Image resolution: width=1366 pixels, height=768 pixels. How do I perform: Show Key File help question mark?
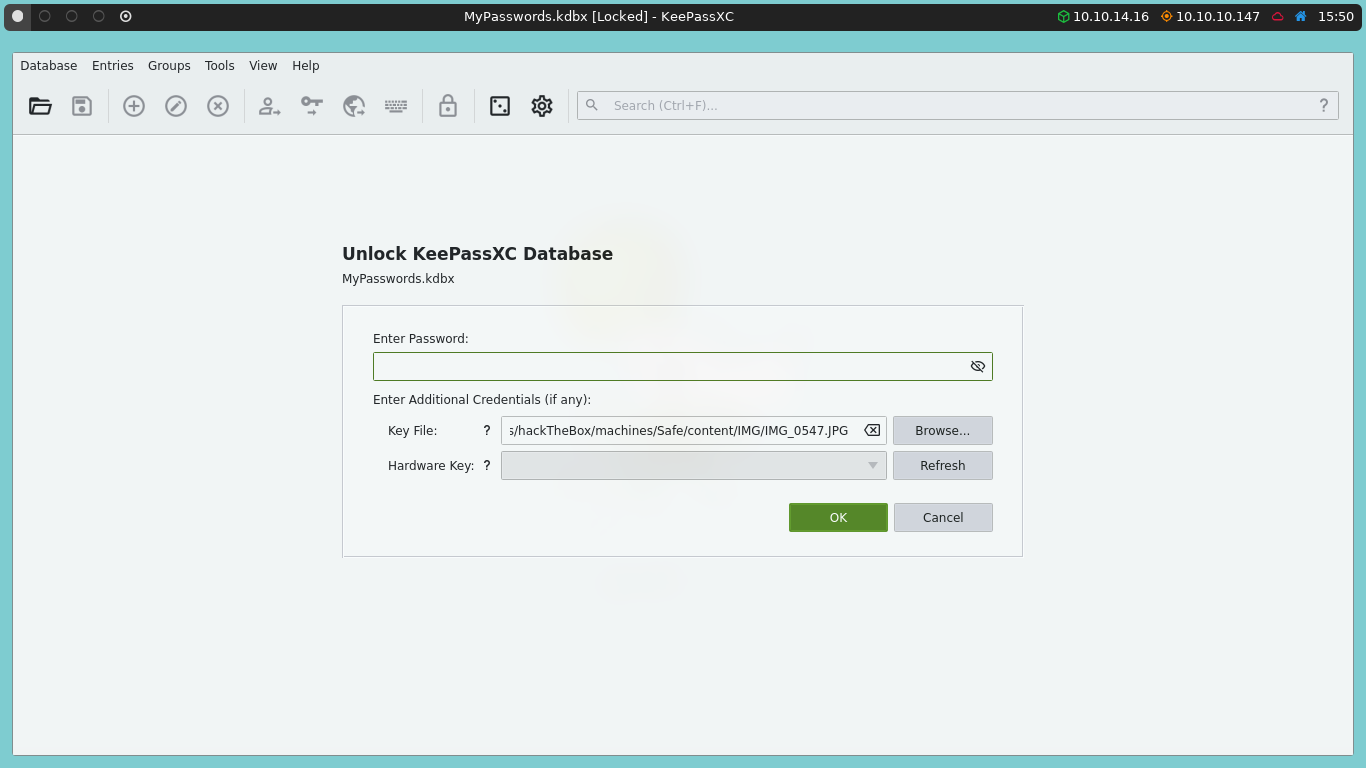[x=487, y=431]
